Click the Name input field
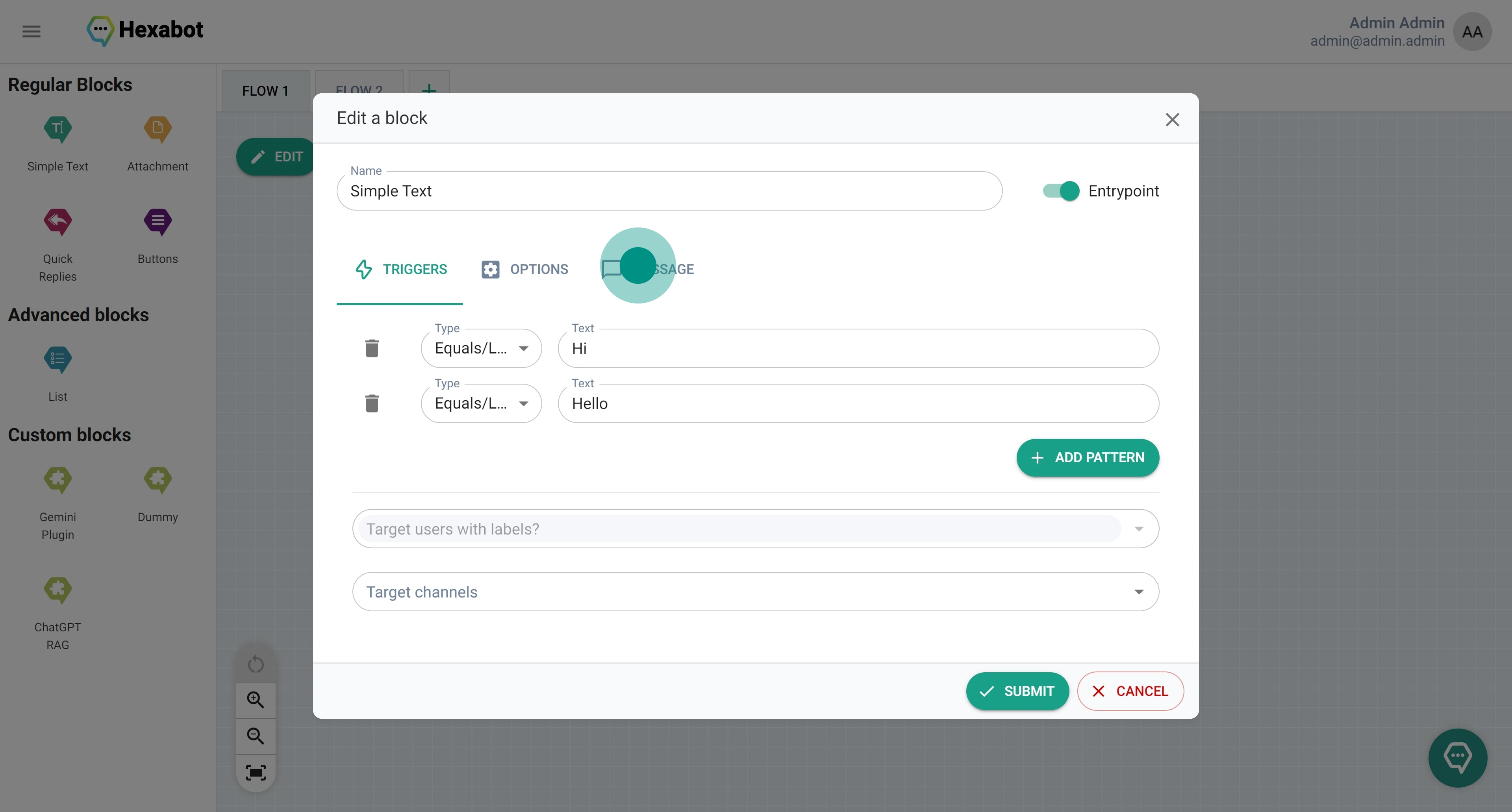 coord(669,191)
